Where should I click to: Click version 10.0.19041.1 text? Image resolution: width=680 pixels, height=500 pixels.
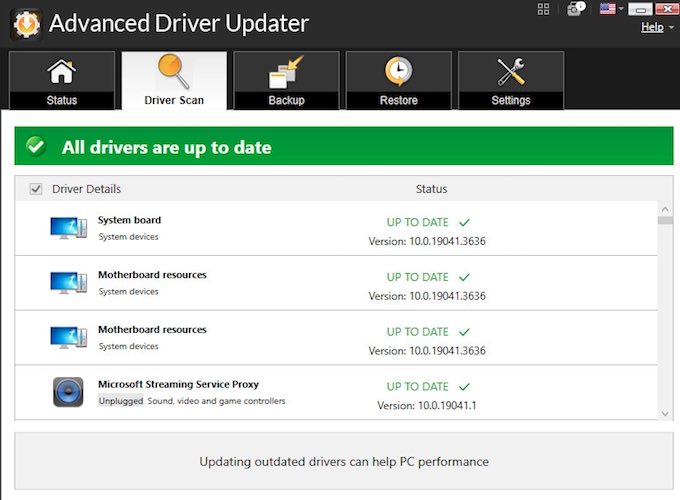pyautogui.click(x=427, y=405)
